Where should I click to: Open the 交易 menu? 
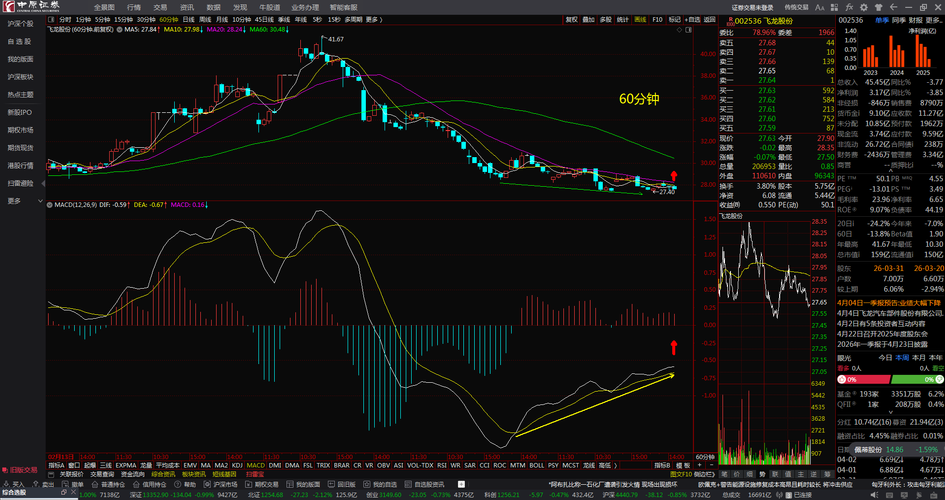point(160,7)
